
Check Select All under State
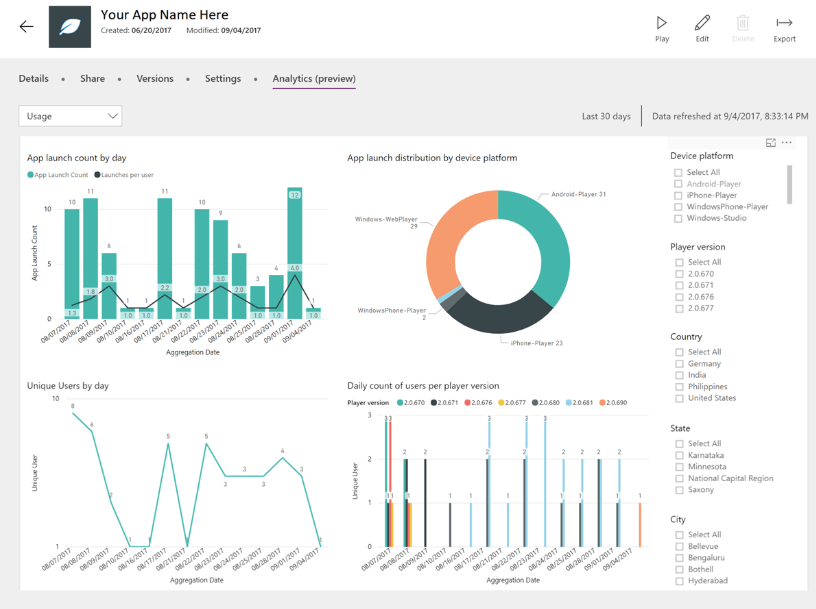[x=679, y=443]
